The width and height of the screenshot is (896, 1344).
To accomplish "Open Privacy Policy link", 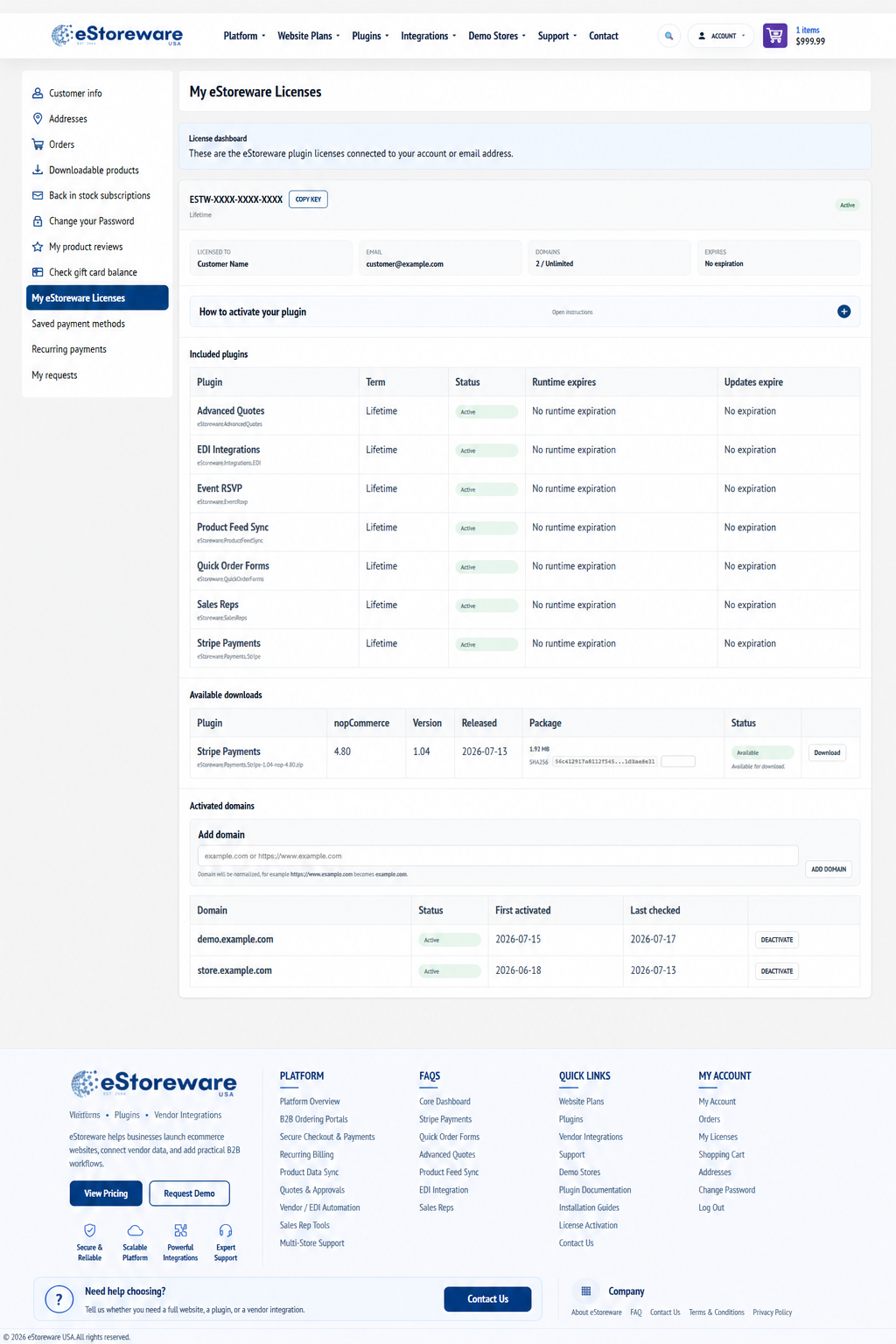I will (x=772, y=1312).
